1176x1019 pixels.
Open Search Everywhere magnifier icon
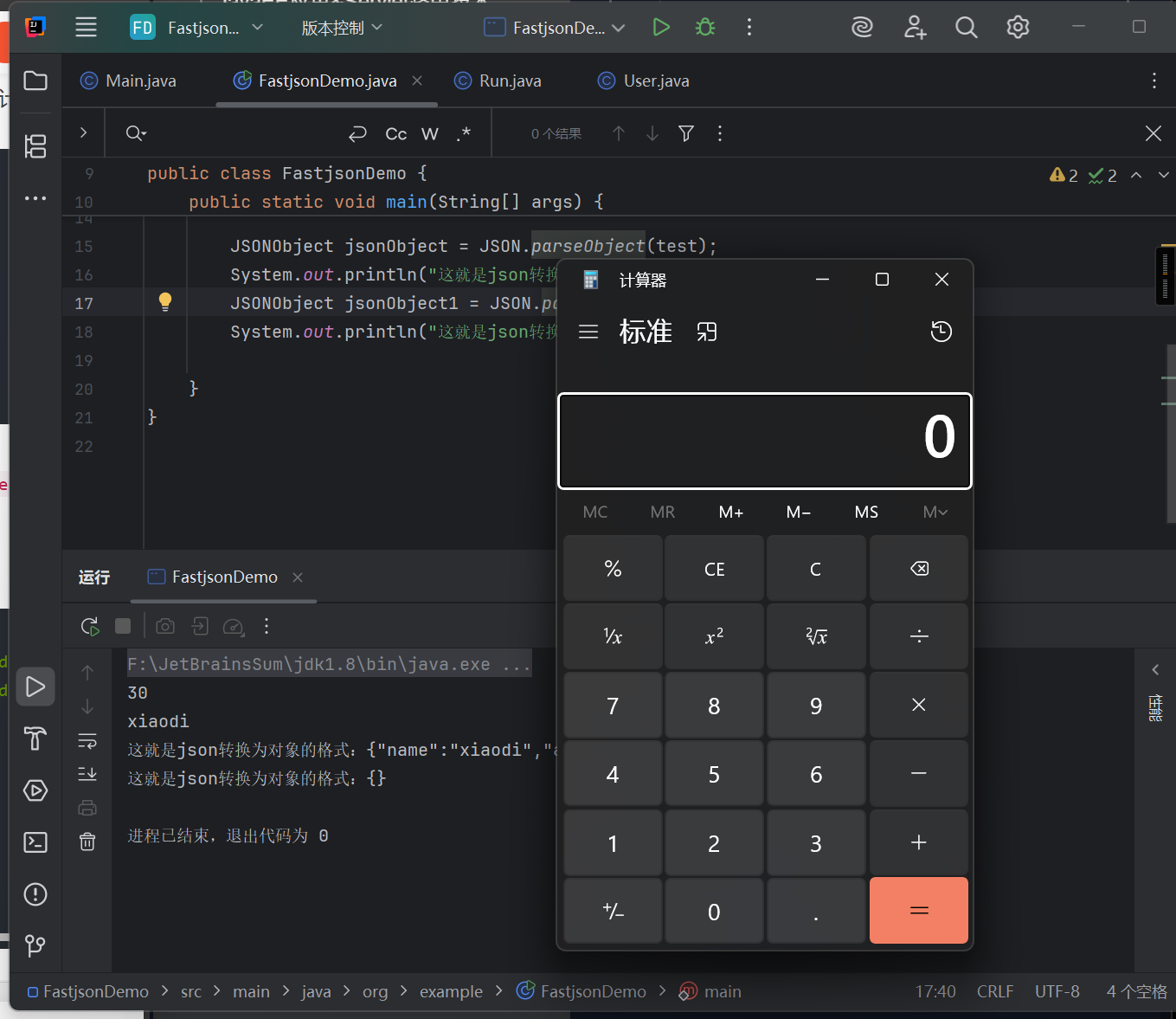[x=967, y=28]
